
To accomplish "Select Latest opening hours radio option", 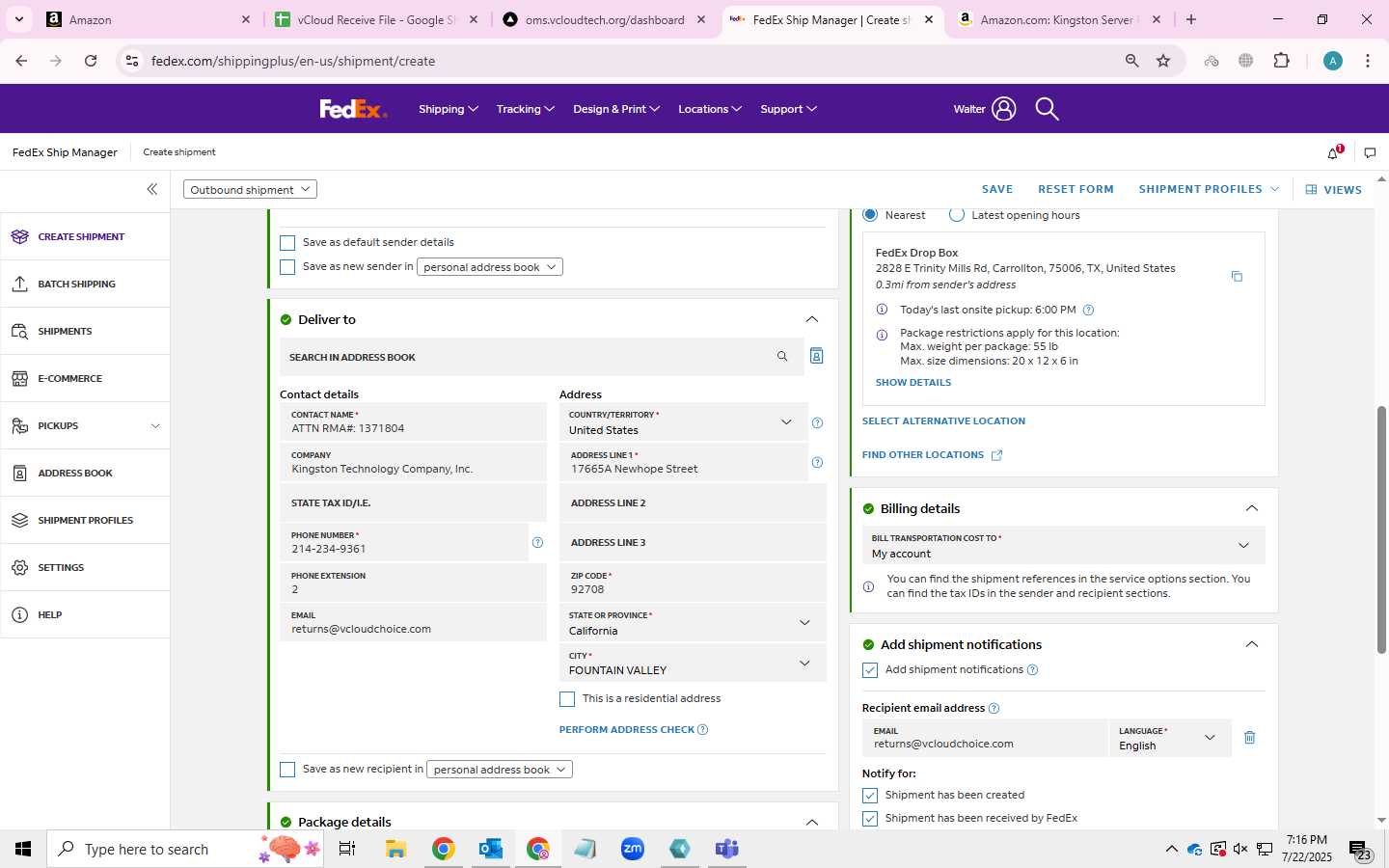I will (957, 214).
